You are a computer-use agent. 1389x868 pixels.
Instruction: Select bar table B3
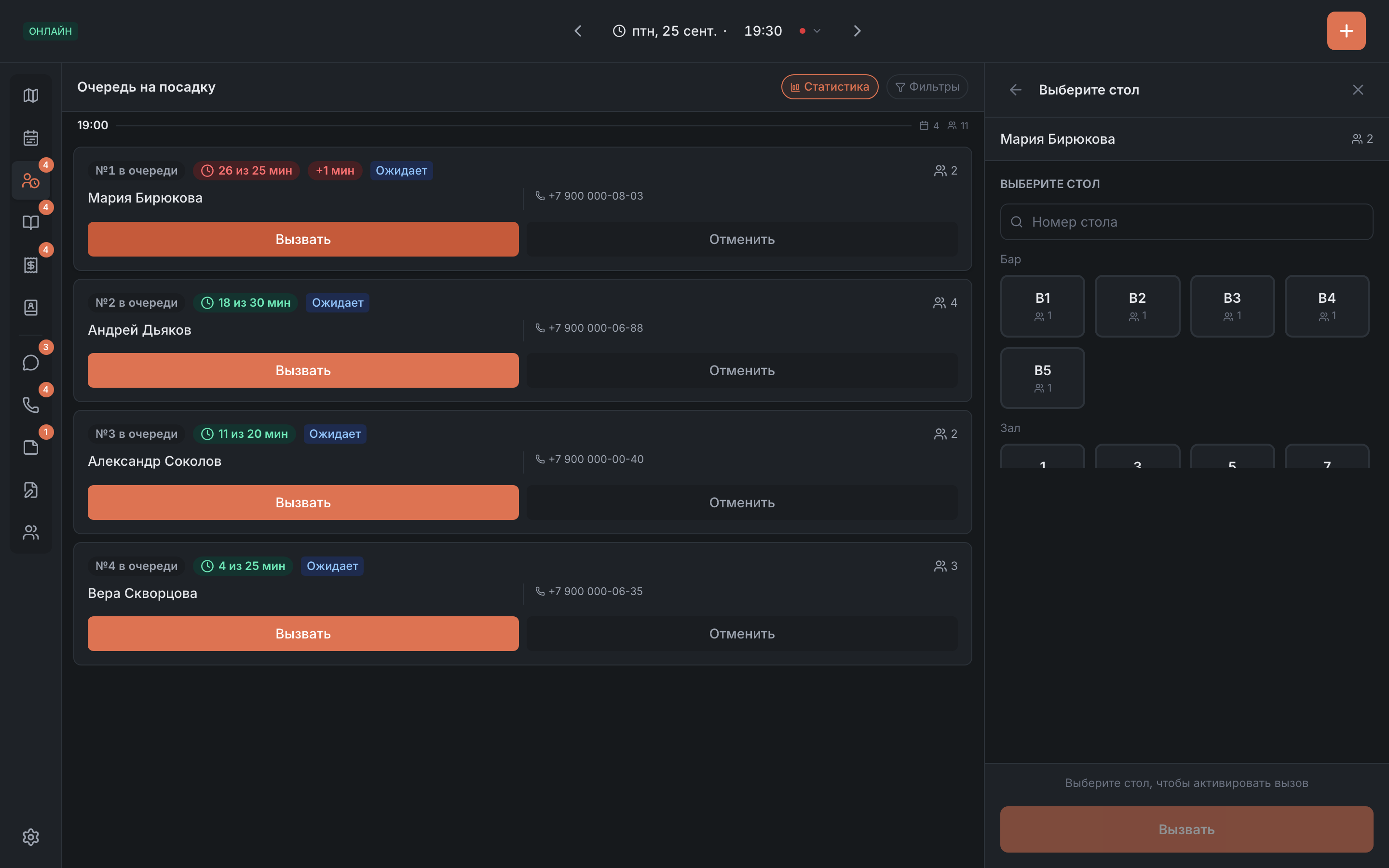tap(1232, 306)
